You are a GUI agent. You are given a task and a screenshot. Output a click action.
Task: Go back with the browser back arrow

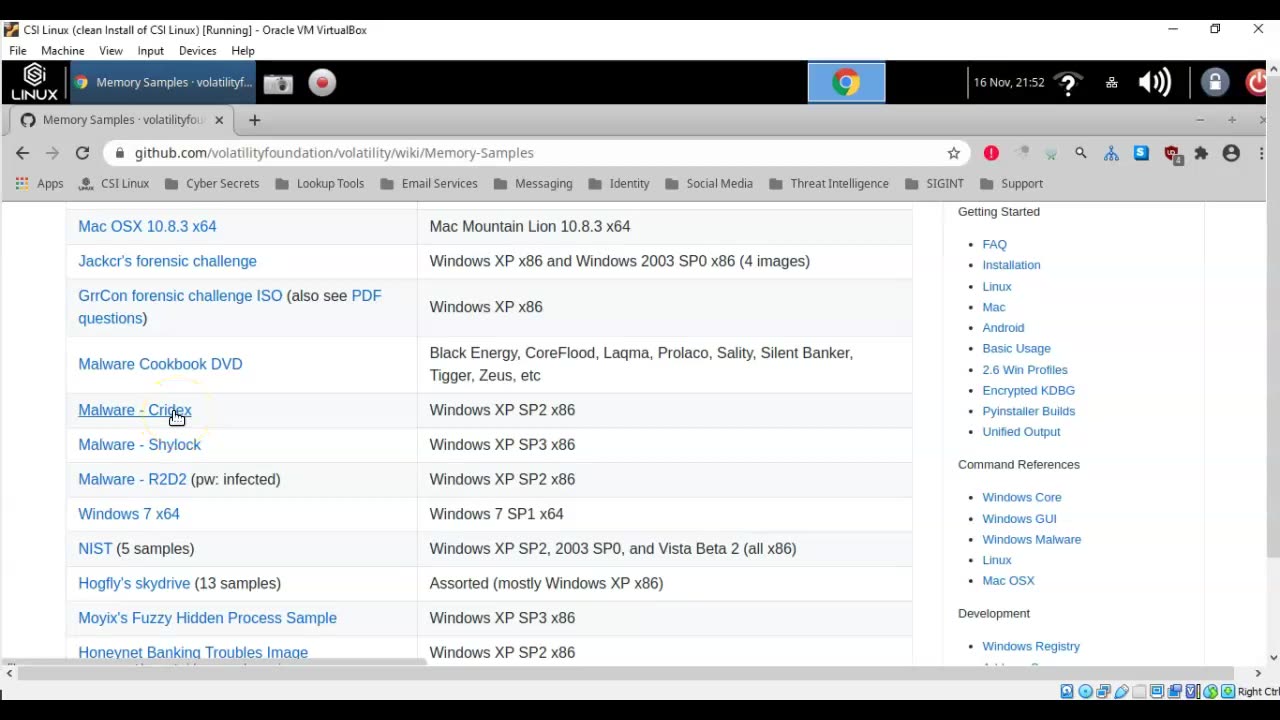coord(22,153)
